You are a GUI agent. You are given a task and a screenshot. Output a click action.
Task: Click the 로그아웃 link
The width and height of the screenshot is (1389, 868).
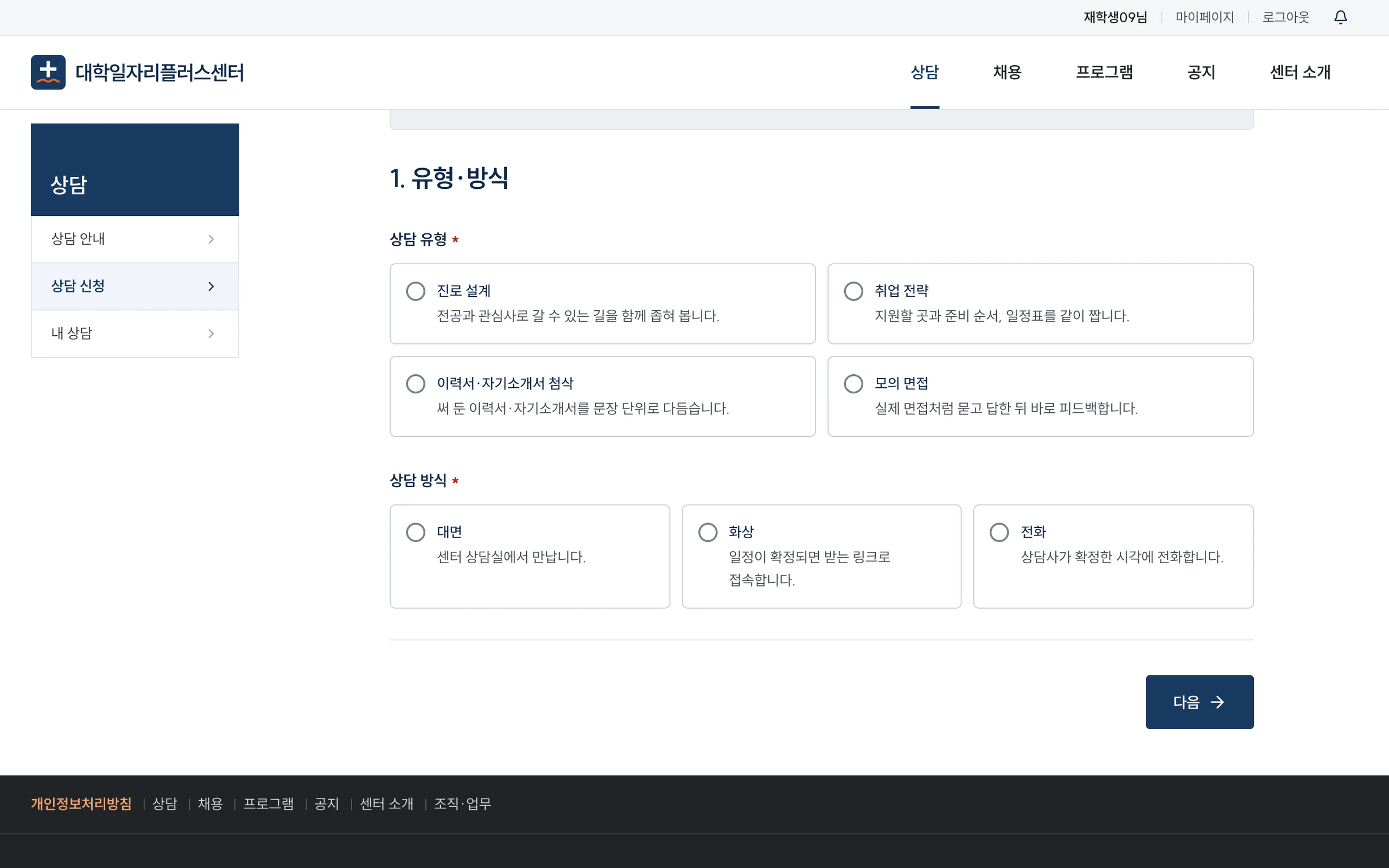1286,17
